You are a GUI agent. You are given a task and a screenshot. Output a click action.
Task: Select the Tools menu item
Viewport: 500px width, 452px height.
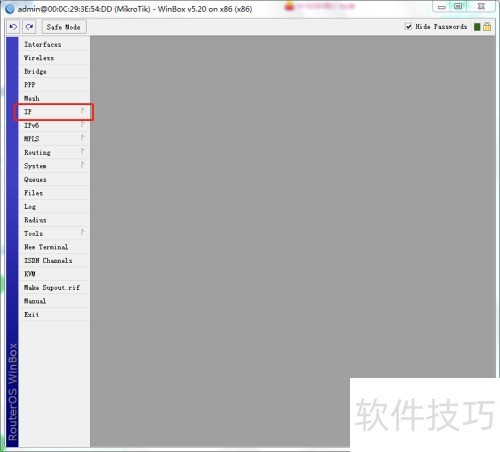tap(54, 233)
